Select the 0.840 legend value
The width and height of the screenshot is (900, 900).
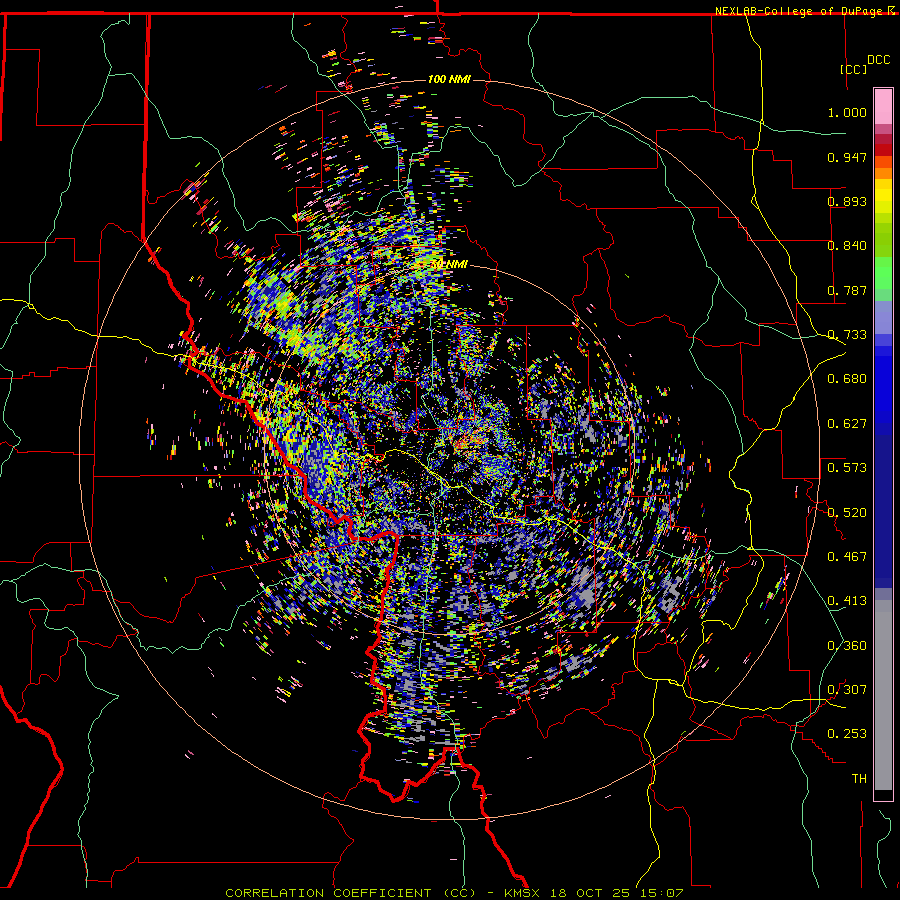pyautogui.click(x=847, y=246)
